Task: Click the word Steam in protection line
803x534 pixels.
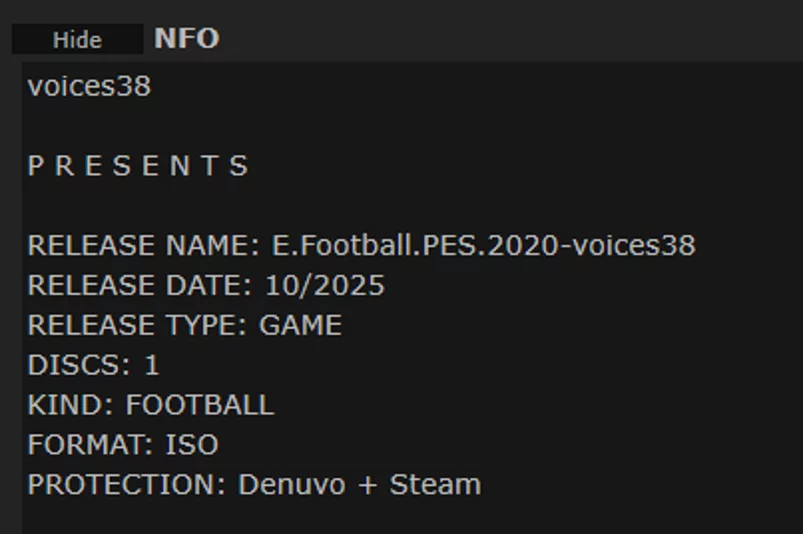Action: click(435, 485)
